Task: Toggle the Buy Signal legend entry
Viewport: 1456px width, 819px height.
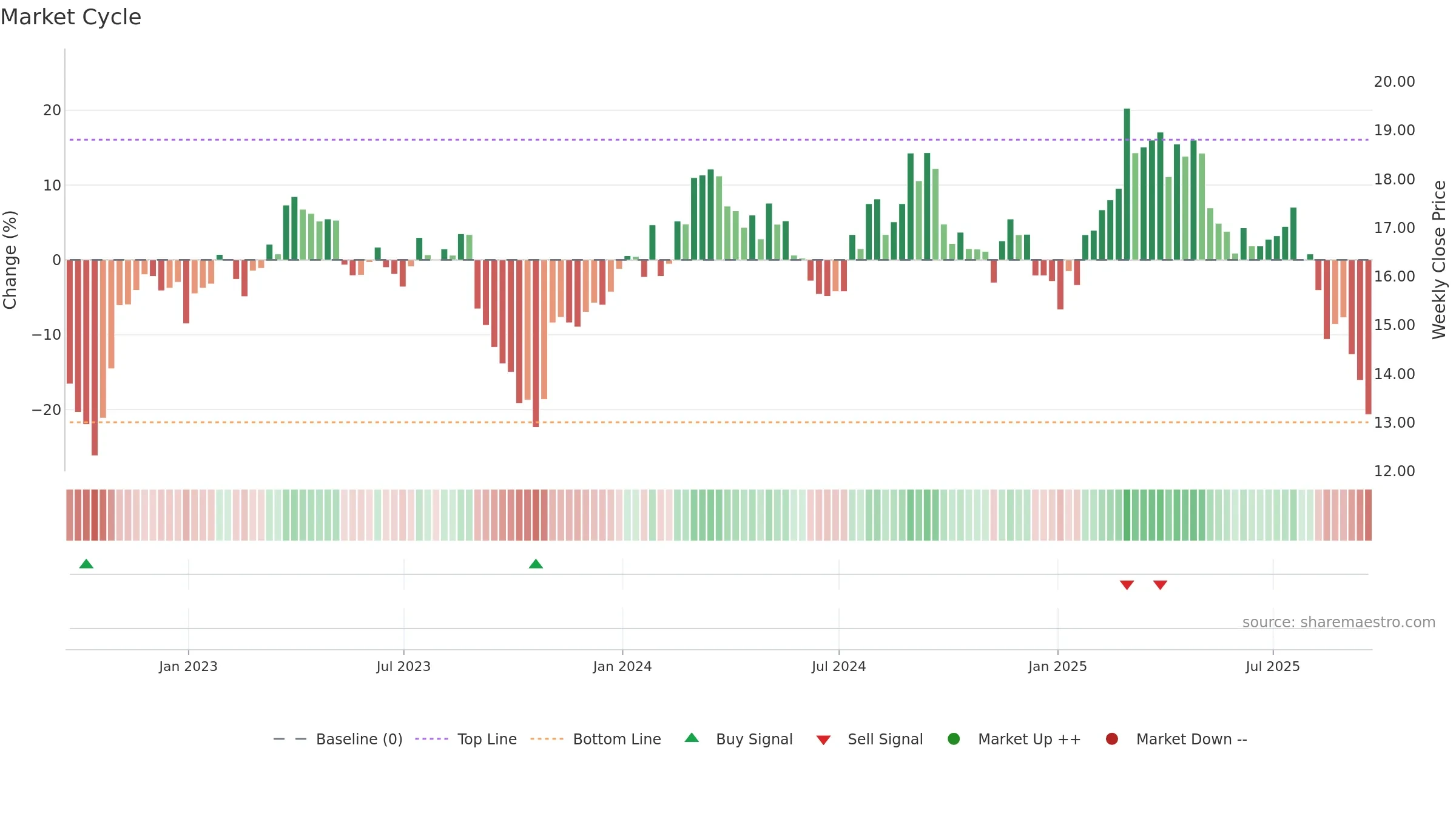Action: (738, 740)
